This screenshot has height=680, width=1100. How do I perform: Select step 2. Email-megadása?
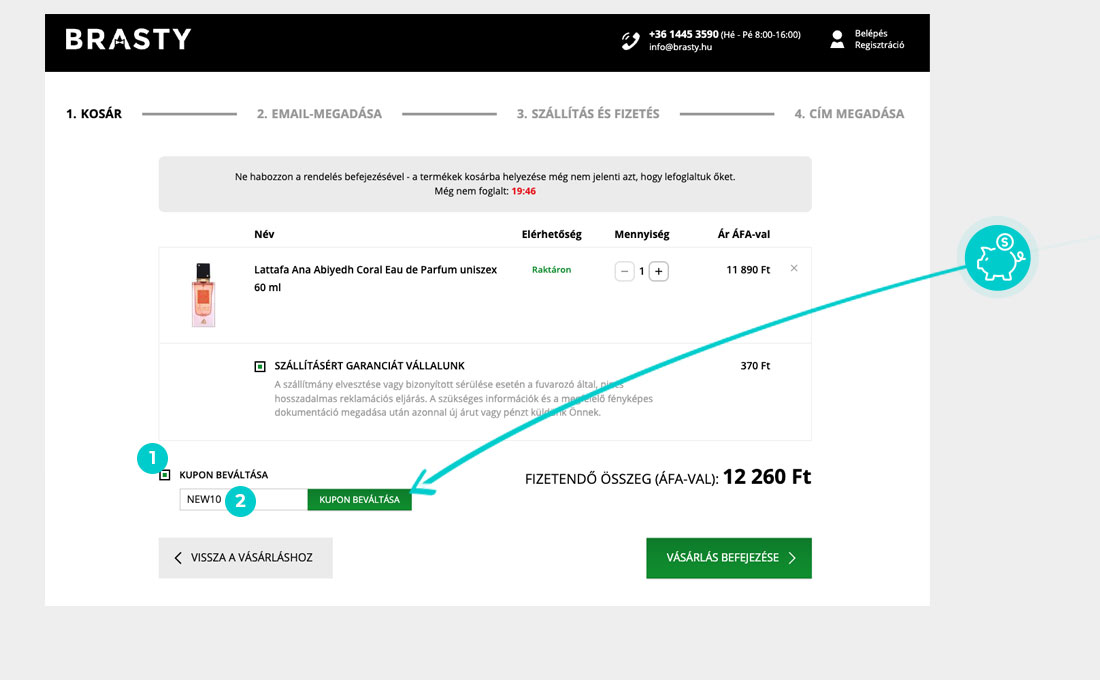pyautogui.click(x=319, y=114)
